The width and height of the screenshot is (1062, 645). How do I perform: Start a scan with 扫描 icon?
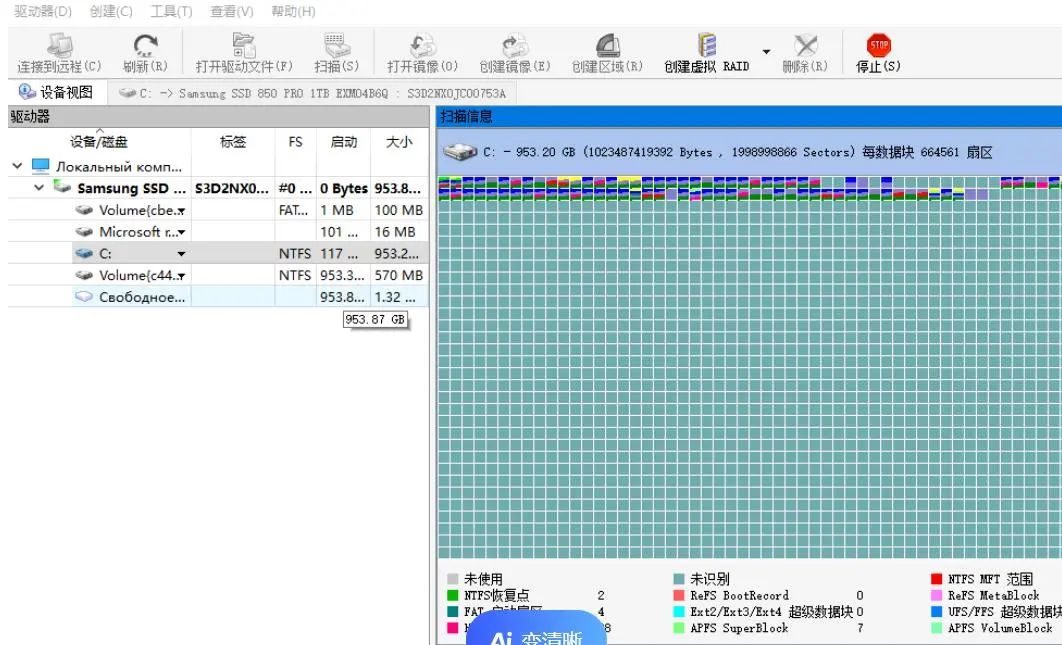tap(337, 45)
